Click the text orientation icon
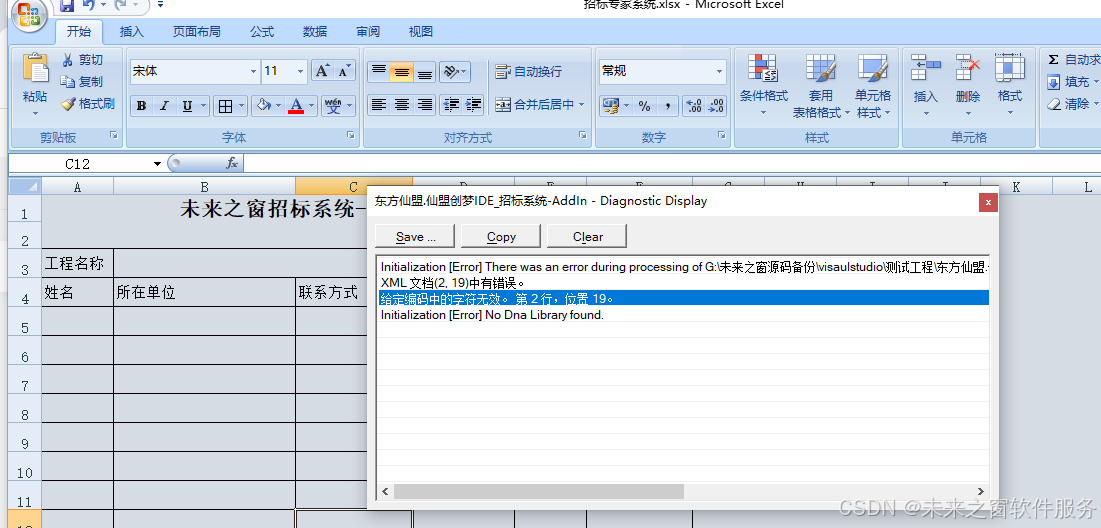Screen dimensions: 1101x528 coord(451,72)
